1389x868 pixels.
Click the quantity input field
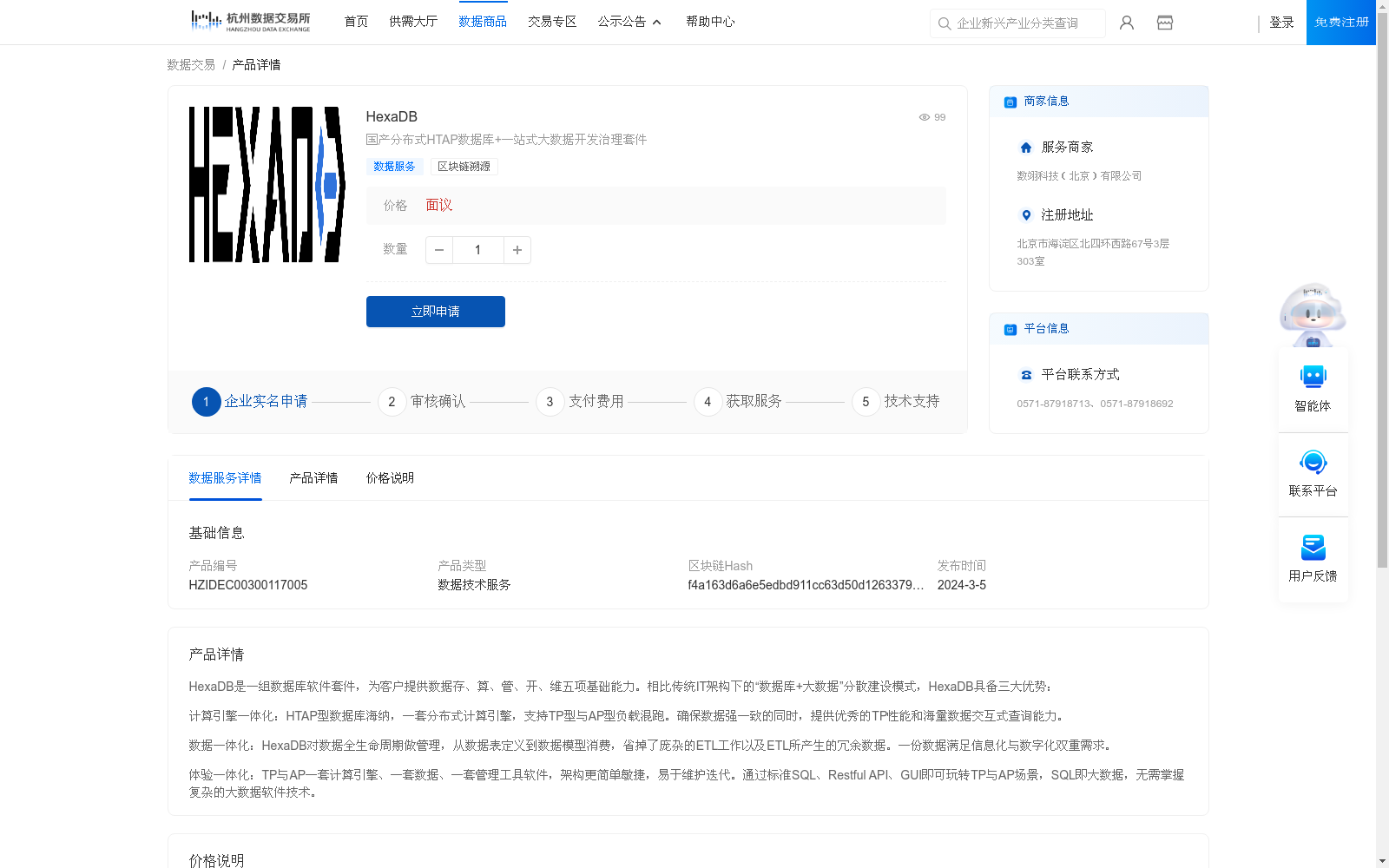pos(477,250)
